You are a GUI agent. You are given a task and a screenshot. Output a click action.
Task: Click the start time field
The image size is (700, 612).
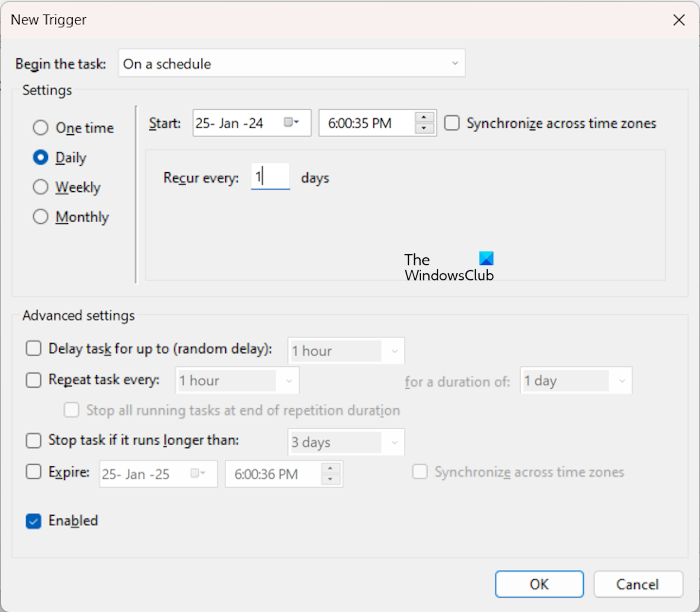[x=365, y=124]
